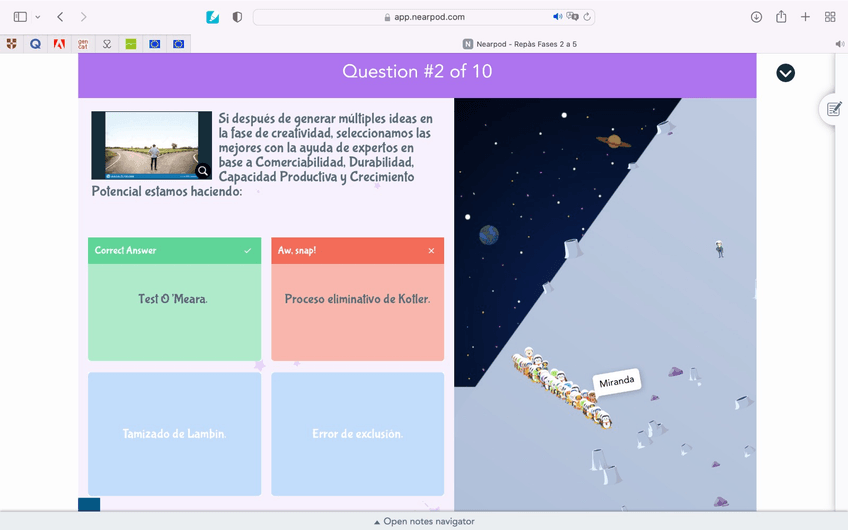
Task: Click the Miranda name label
Action: coord(617,382)
